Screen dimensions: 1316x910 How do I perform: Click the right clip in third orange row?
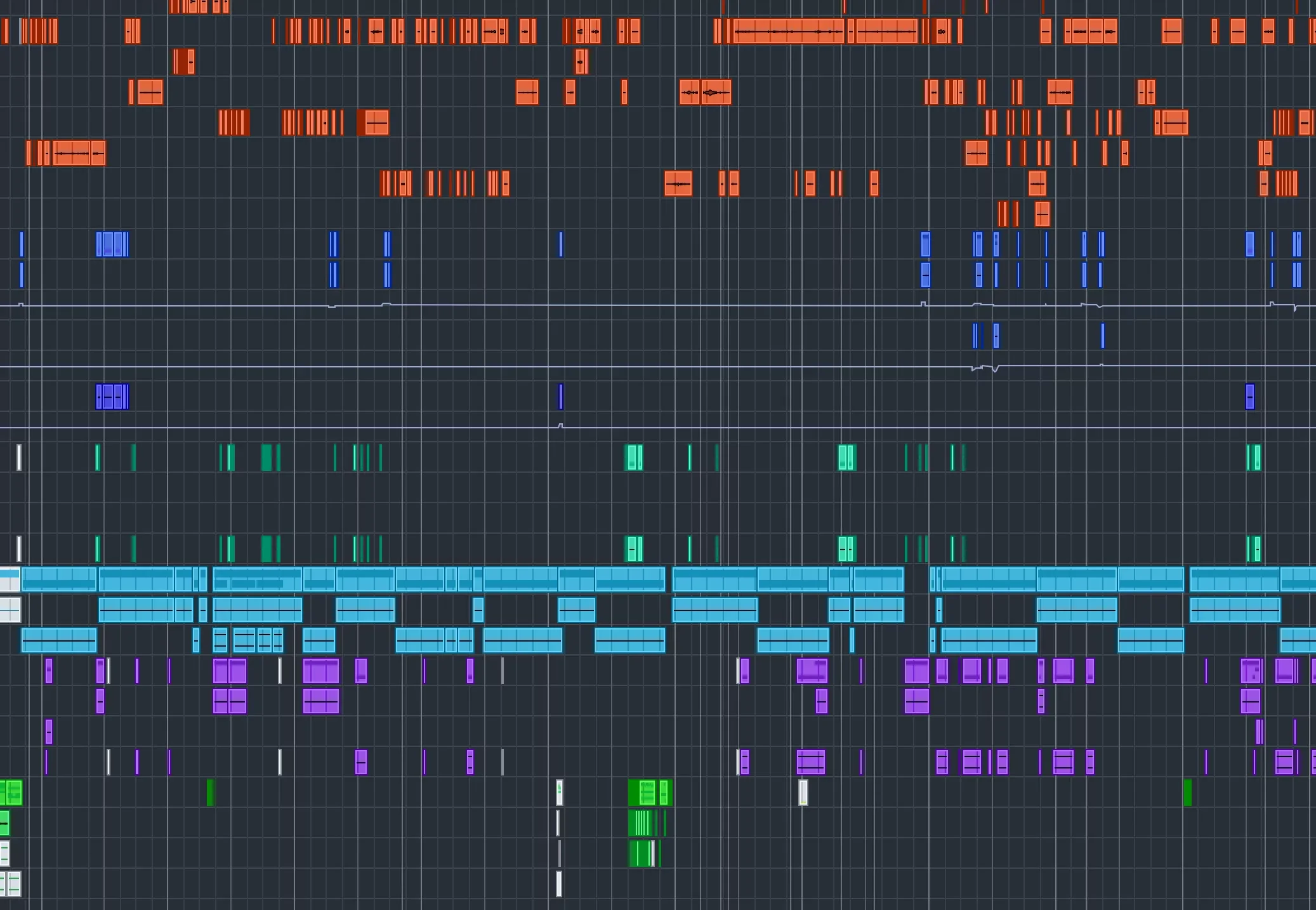(581, 62)
